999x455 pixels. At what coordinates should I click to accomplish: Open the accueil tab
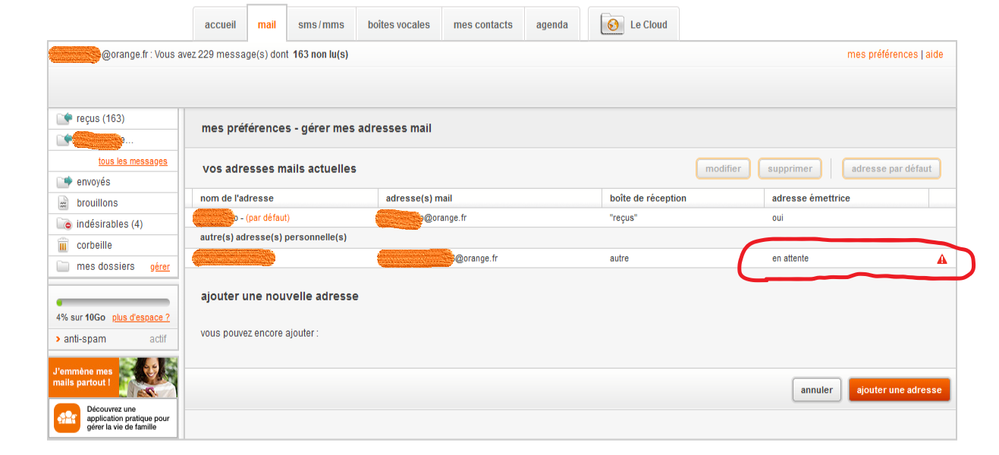coord(220,25)
